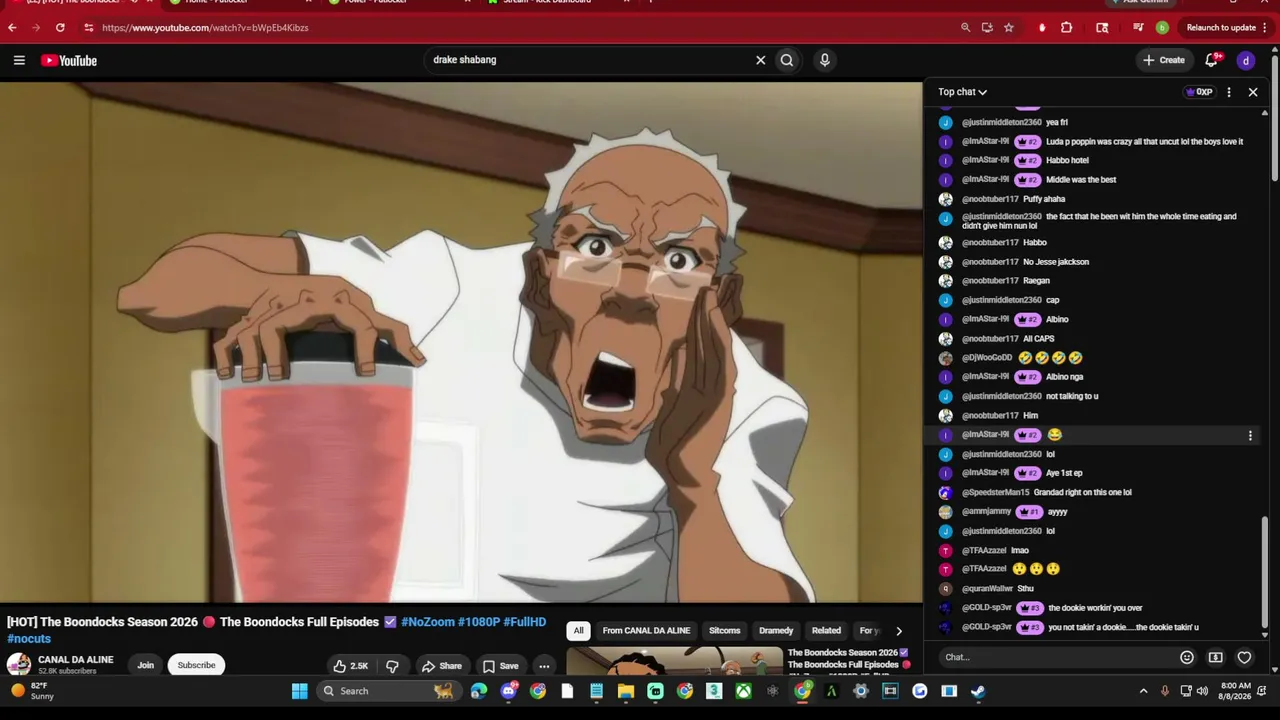This screenshot has width=1280, height=720.
Task: Launch Xbox app from the taskbar
Action: tap(744, 691)
